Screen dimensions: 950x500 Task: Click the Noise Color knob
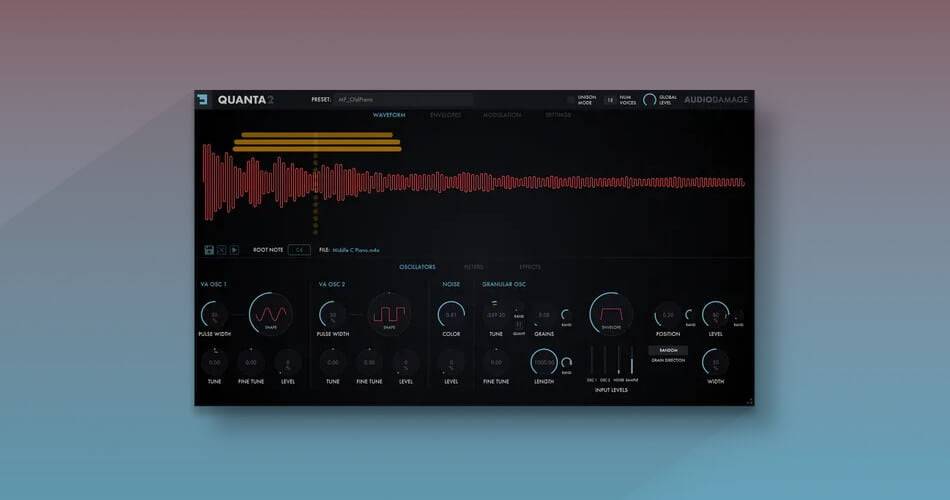point(451,315)
